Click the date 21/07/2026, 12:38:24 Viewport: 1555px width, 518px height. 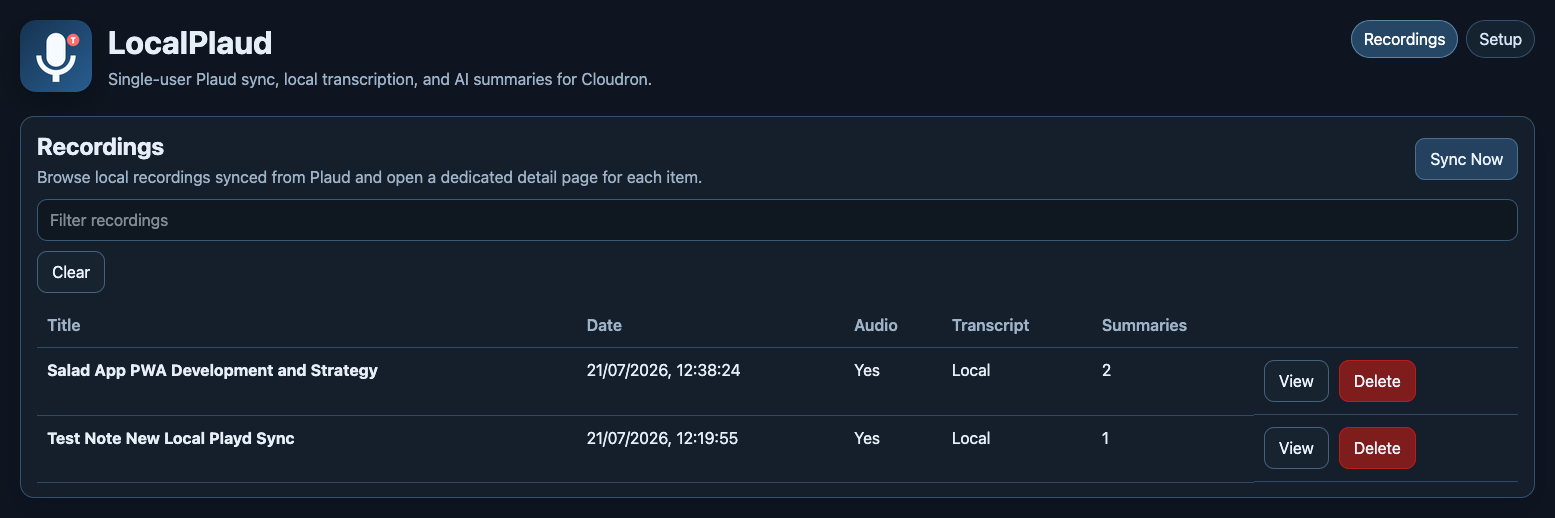(x=663, y=370)
